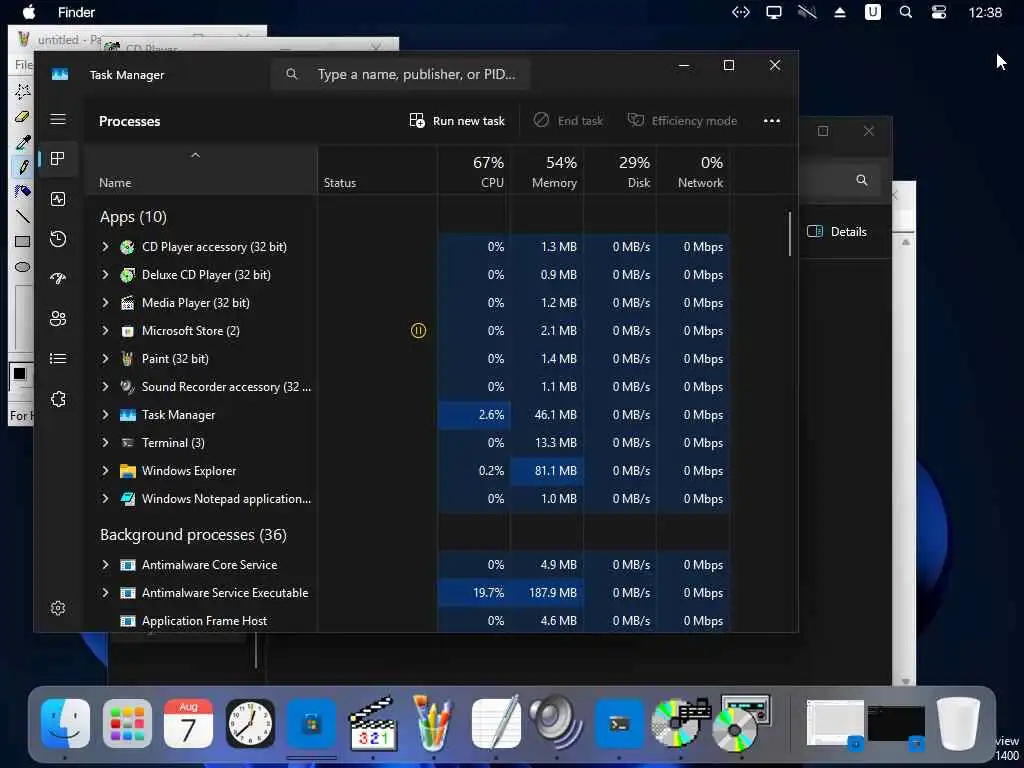
Task: Open the App history page icon
Action: click(58, 239)
